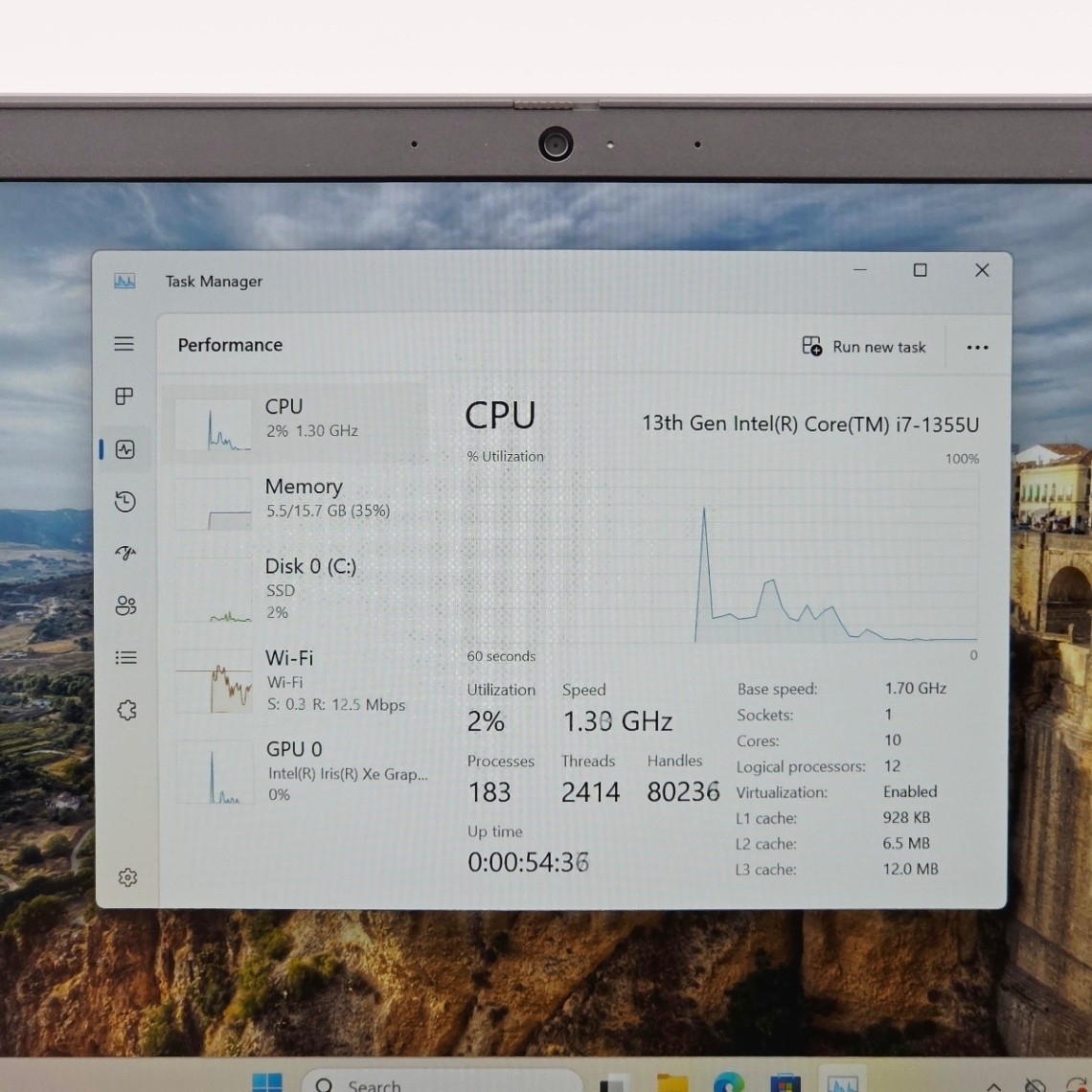Screen dimensions: 1092x1092
Task: Click the Wi-Fi mini graph thumbnail
Action: (214, 681)
